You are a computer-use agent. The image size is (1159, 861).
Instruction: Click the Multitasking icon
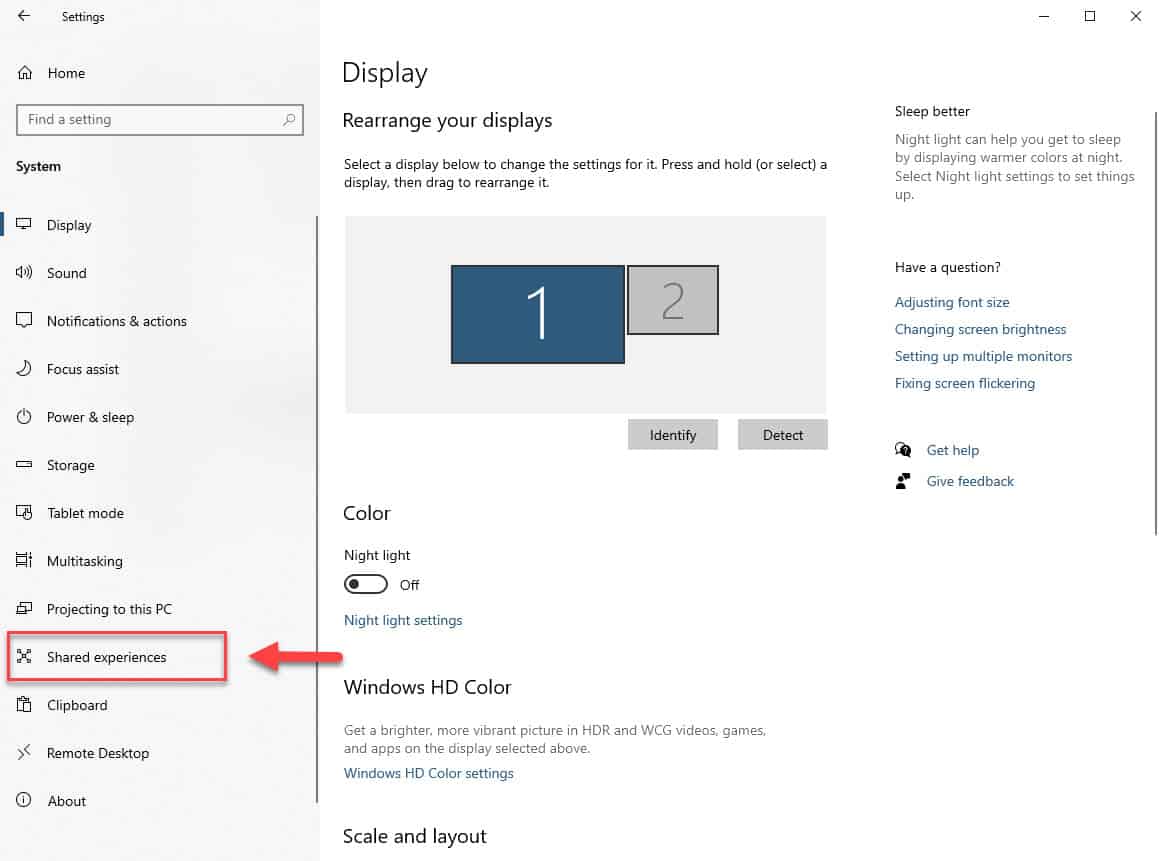pos(24,560)
